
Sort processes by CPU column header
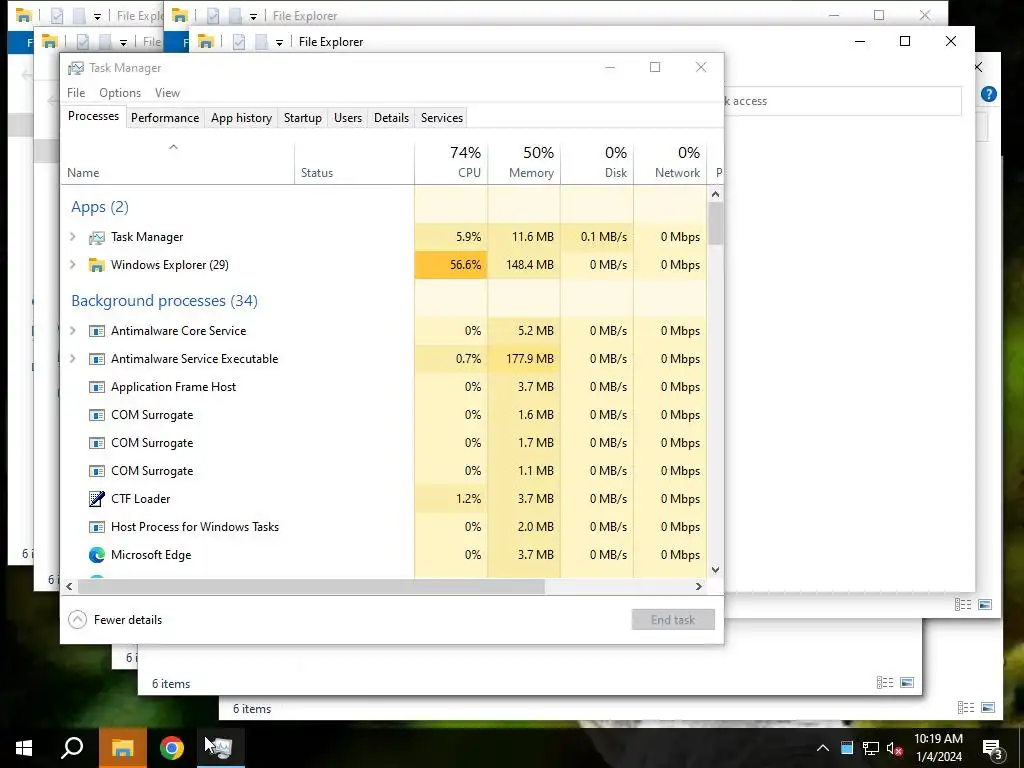click(451, 162)
